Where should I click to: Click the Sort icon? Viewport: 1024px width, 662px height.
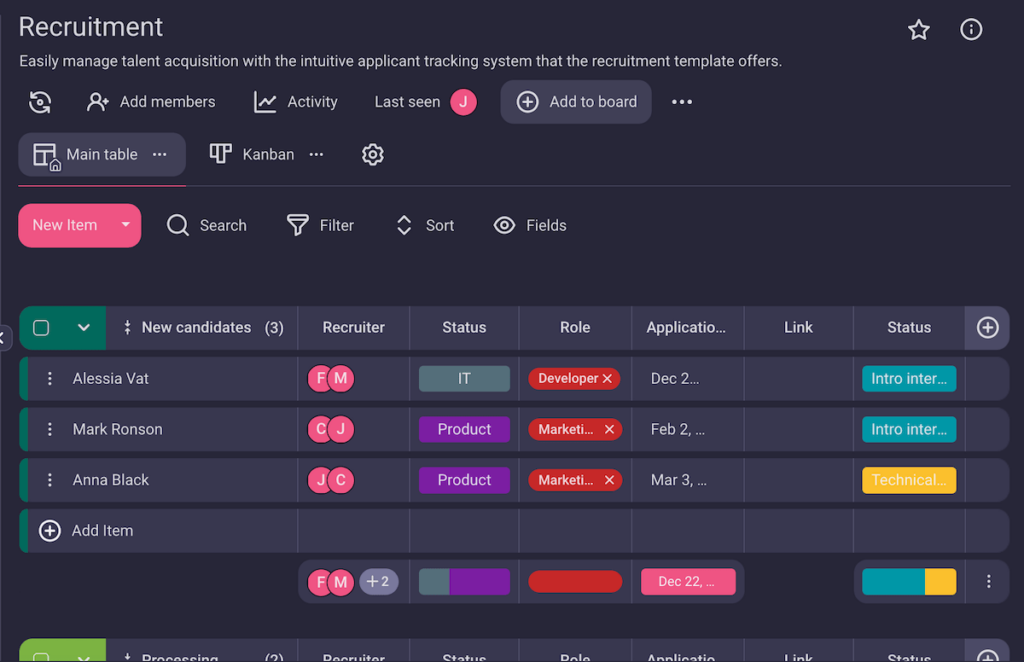[403, 225]
